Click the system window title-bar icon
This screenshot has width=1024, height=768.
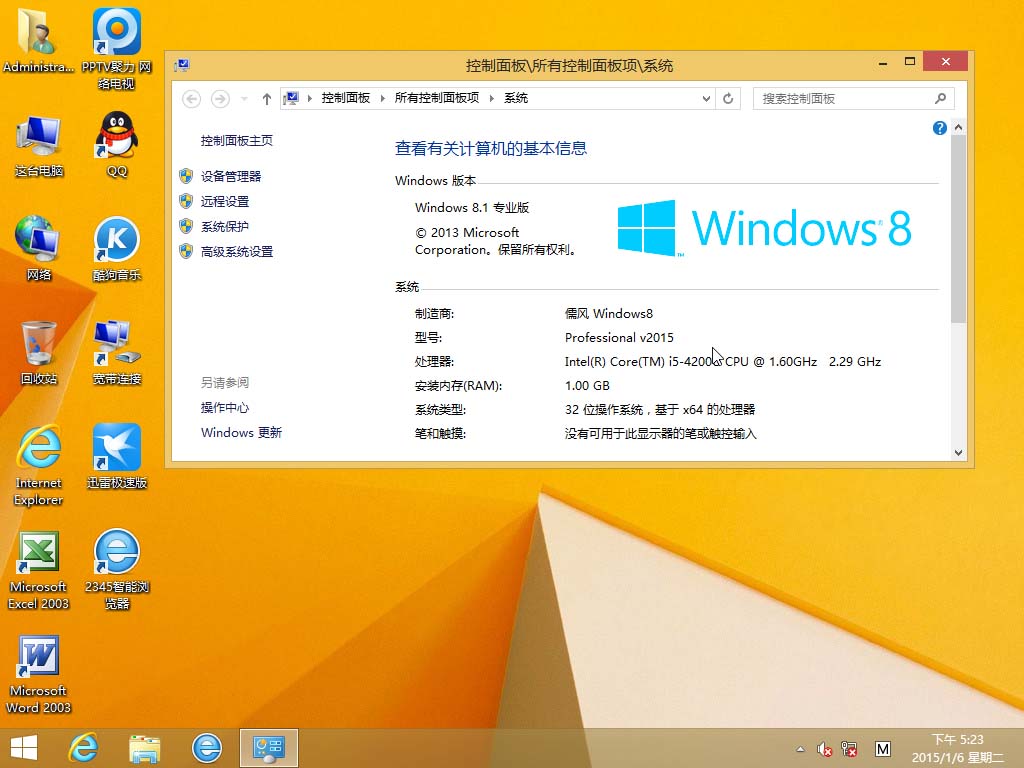(182, 65)
